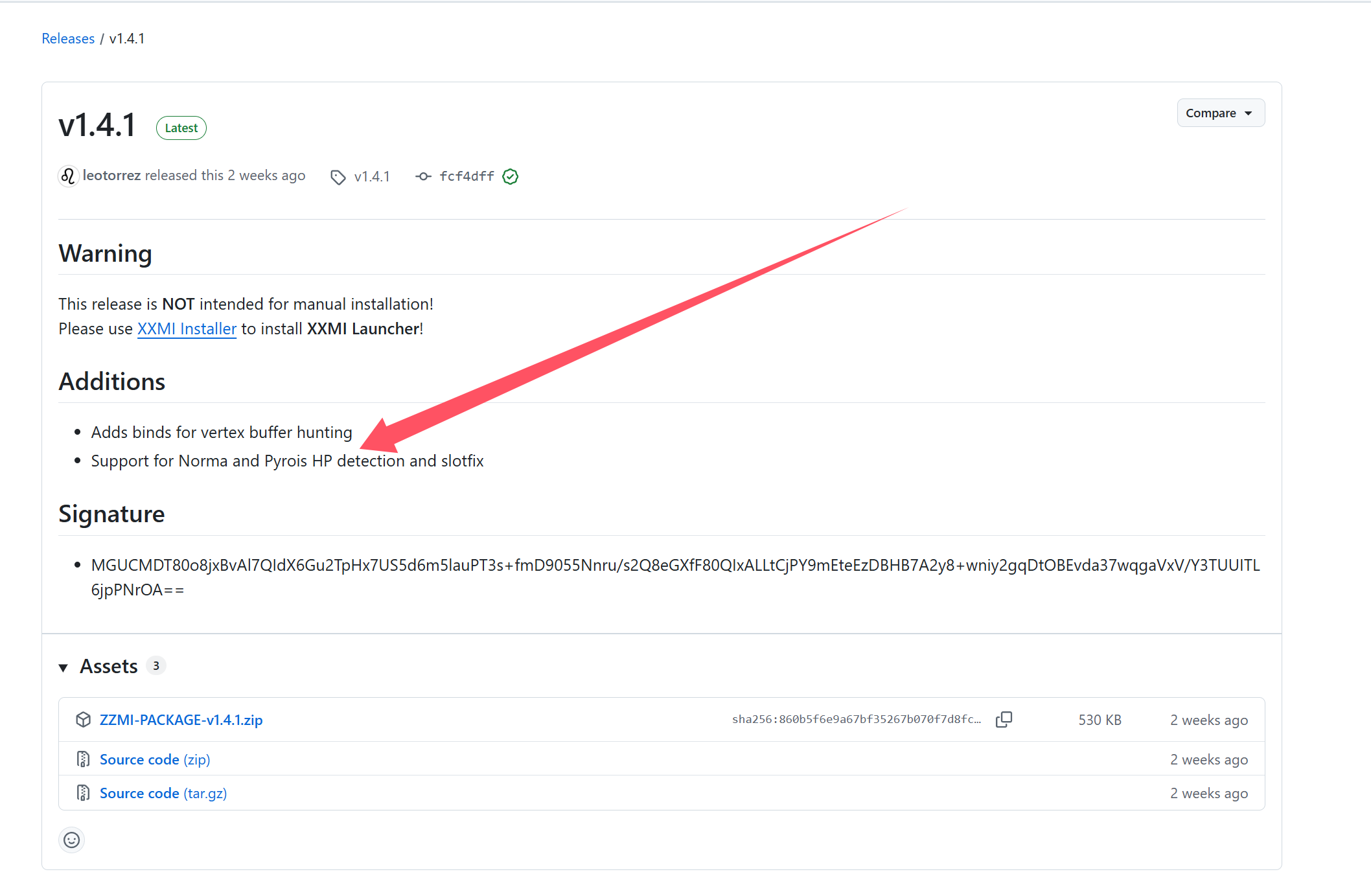1371x896 pixels.
Task: Click 'Support for Norma and Pyrois HP detection' line
Action: point(287,461)
